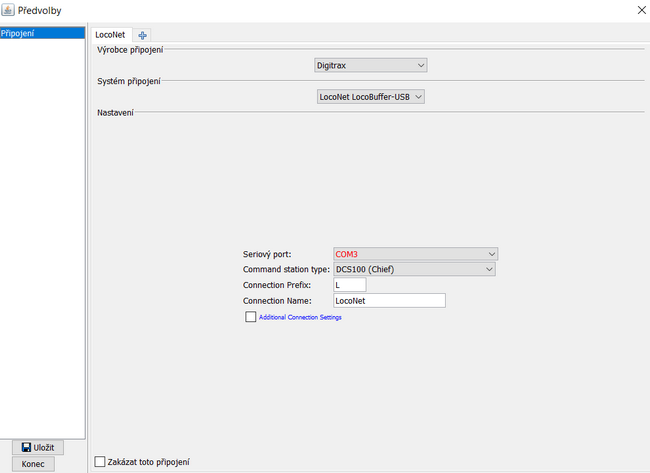Expand the LocoNet LocoBuffer-USB system dropdown
Screen dimensions: 650x473
click(x=370, y=97)
